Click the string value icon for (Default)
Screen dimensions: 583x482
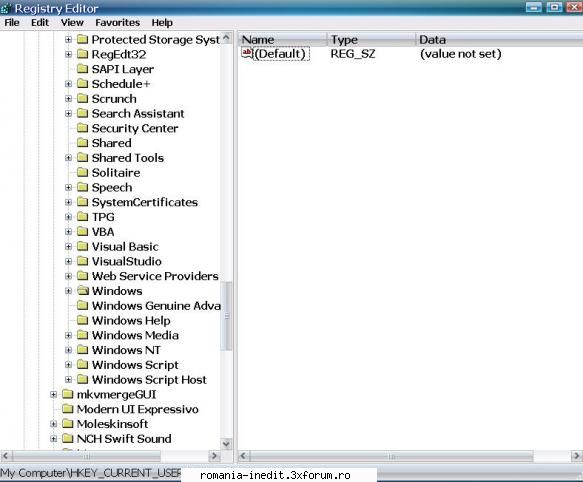tap(247, 54)
